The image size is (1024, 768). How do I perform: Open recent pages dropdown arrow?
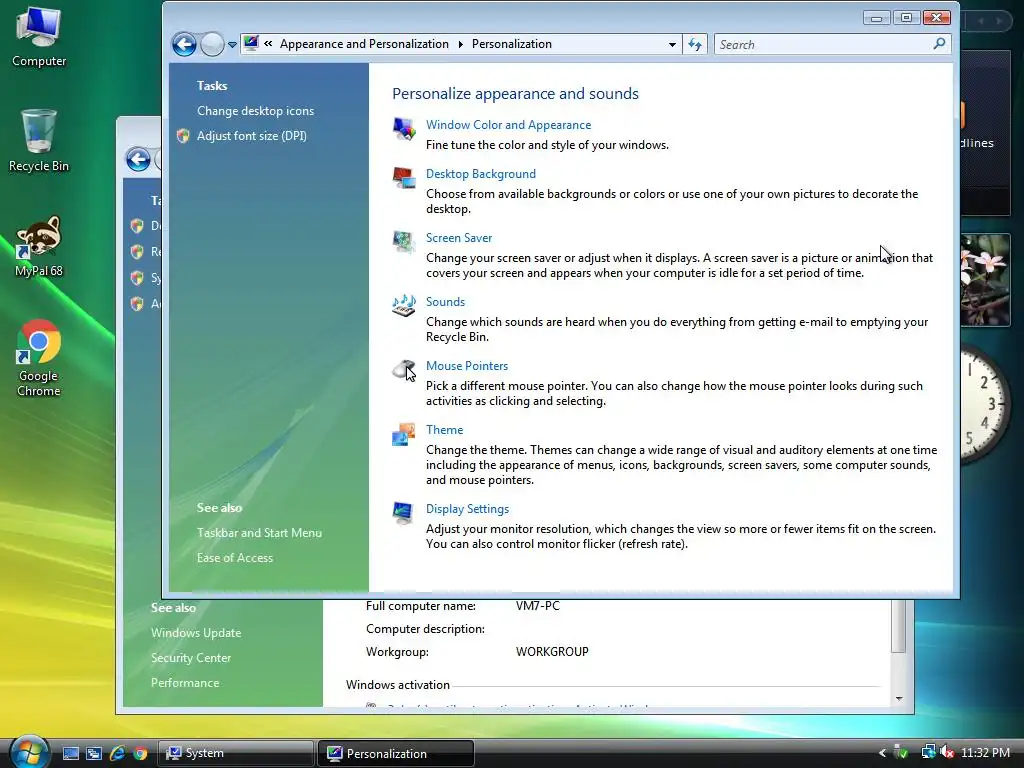(232, 44)
